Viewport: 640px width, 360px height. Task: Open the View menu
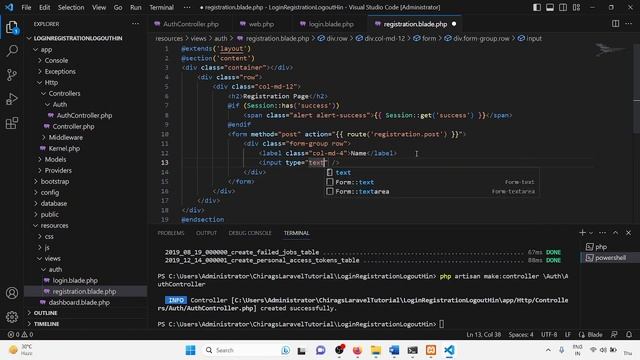coord(99,7)
